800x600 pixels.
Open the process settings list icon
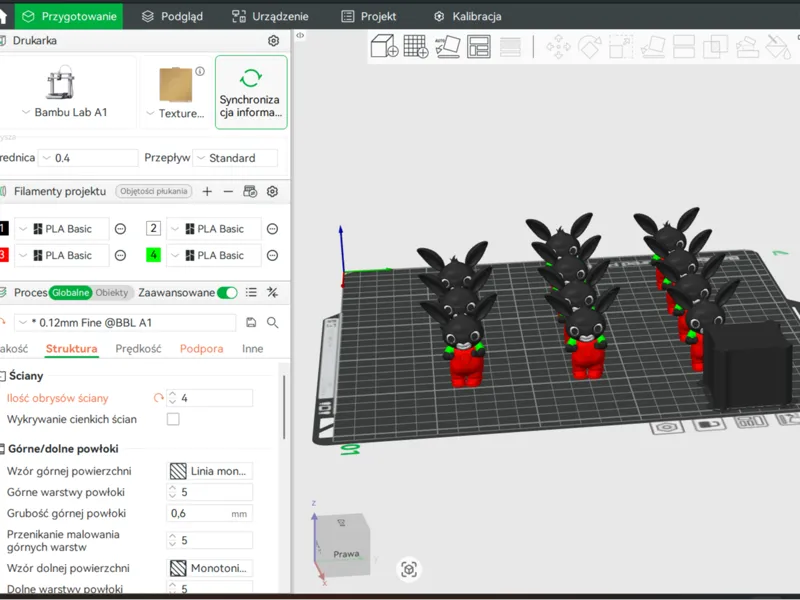[251, 292]
